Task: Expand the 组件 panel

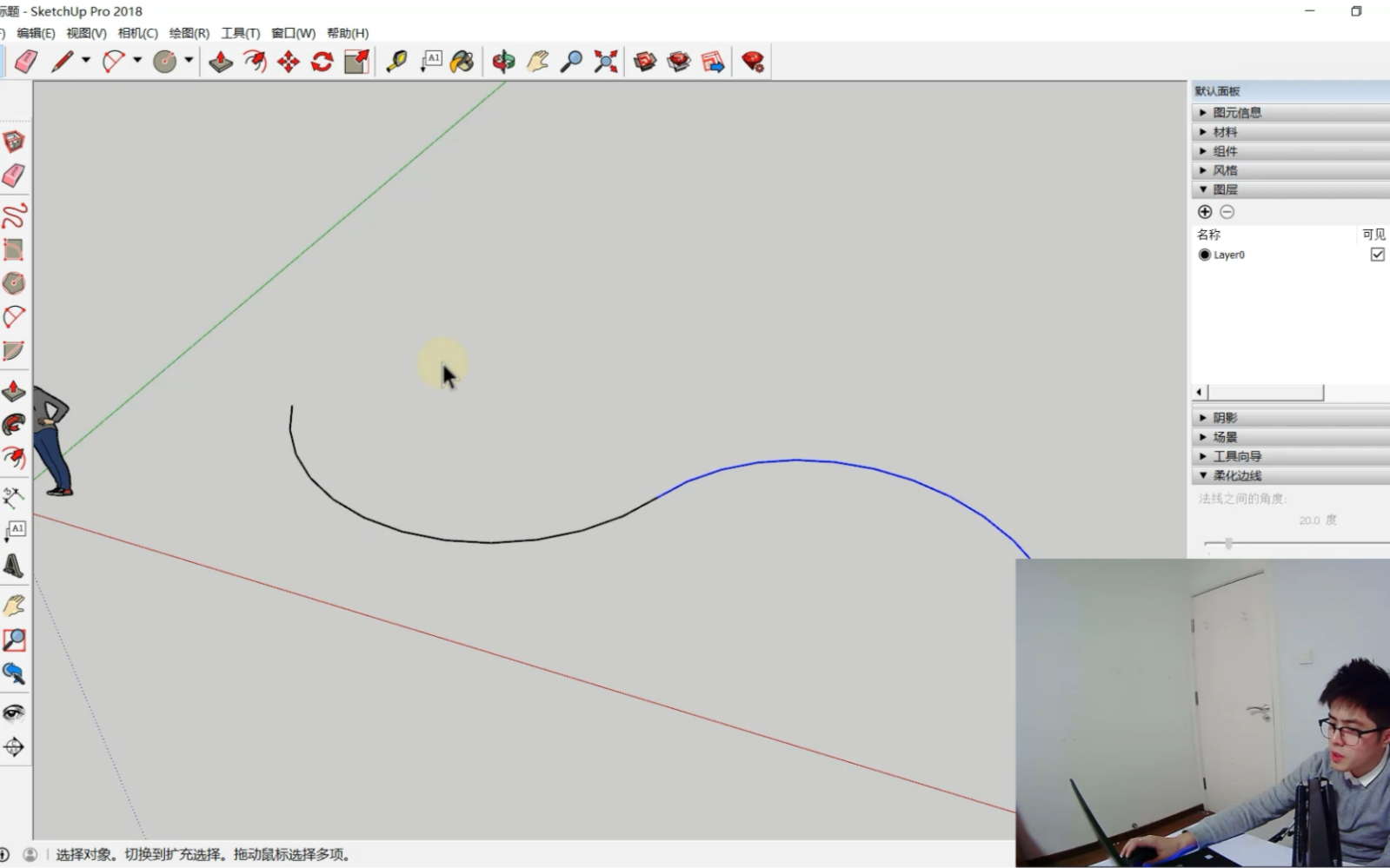Action: [1291, 151]
